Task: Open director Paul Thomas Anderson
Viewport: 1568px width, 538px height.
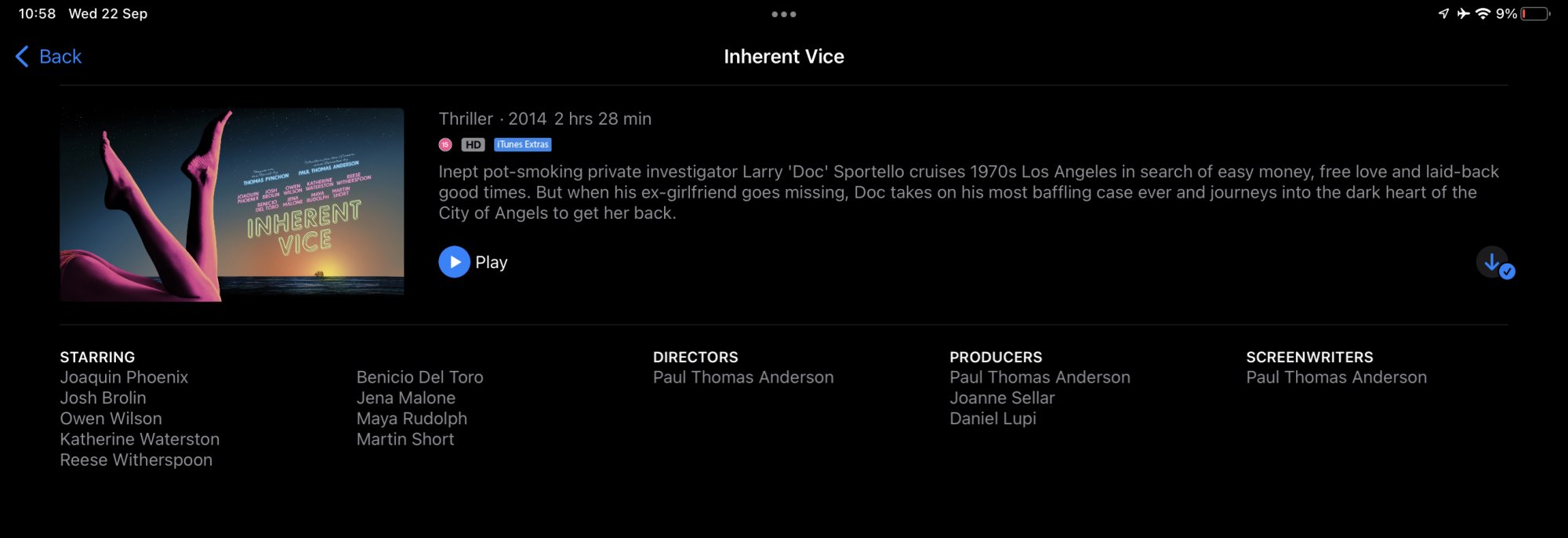Action: pyautogui.click(x=743, y=377)
